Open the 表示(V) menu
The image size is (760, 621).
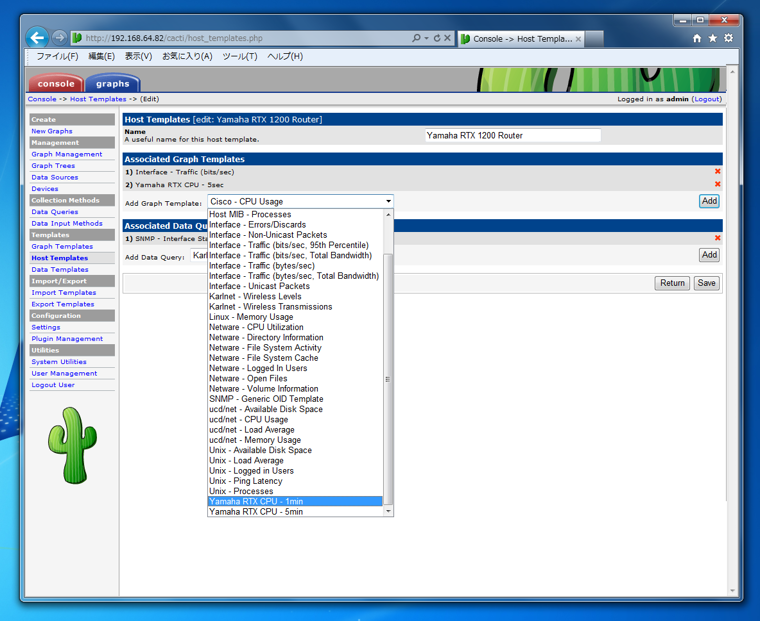pos(138,56)
